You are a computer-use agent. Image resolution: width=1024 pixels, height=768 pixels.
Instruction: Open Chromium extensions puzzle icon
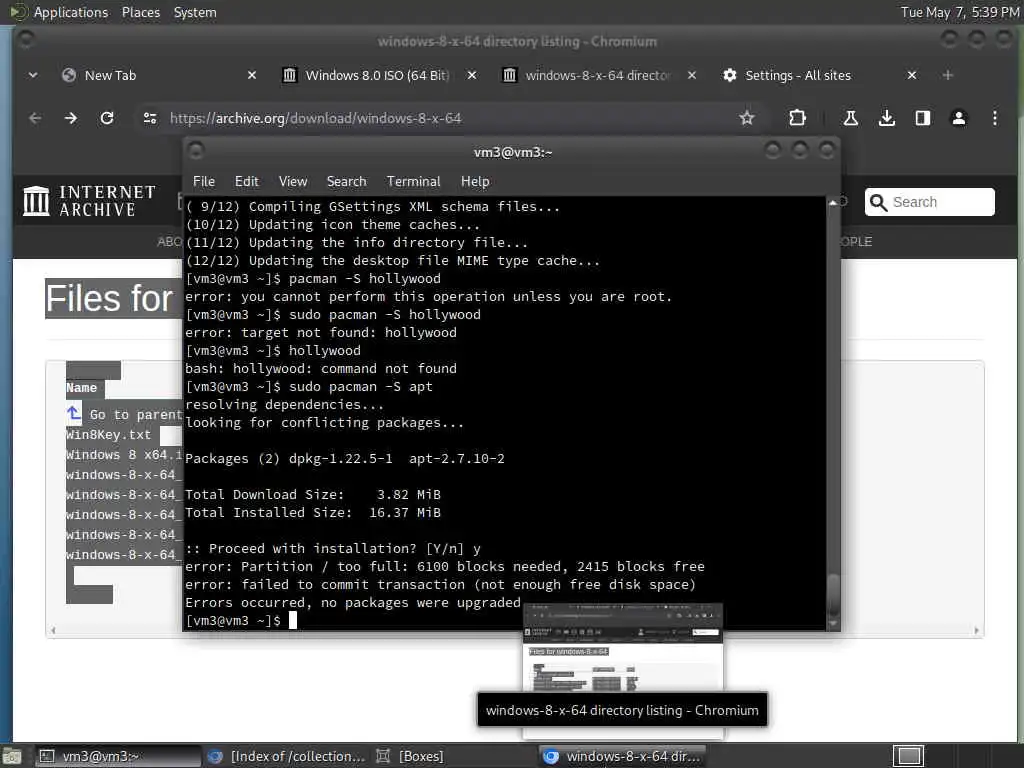[797, 118]
